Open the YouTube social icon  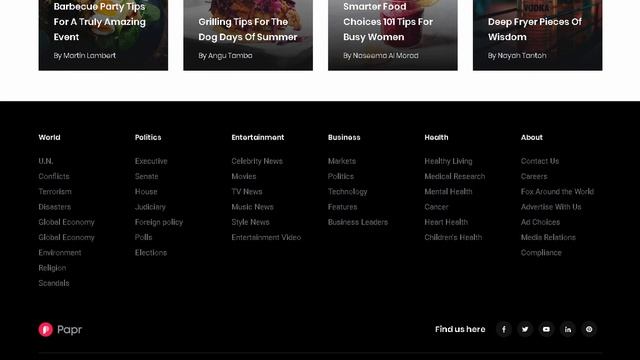coord(546,329)
